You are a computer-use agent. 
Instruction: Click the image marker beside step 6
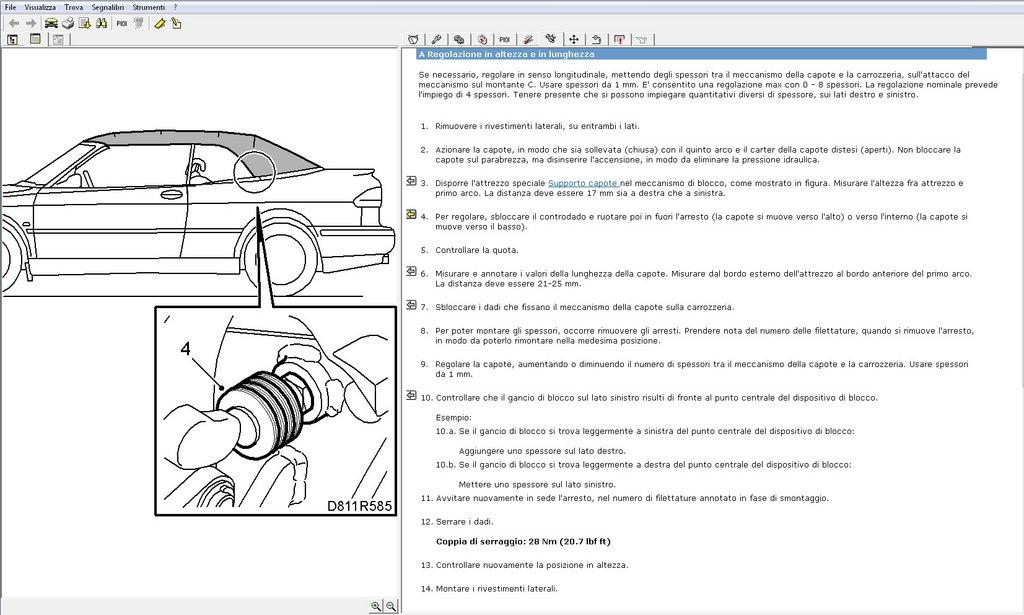[x=411, y=271]
